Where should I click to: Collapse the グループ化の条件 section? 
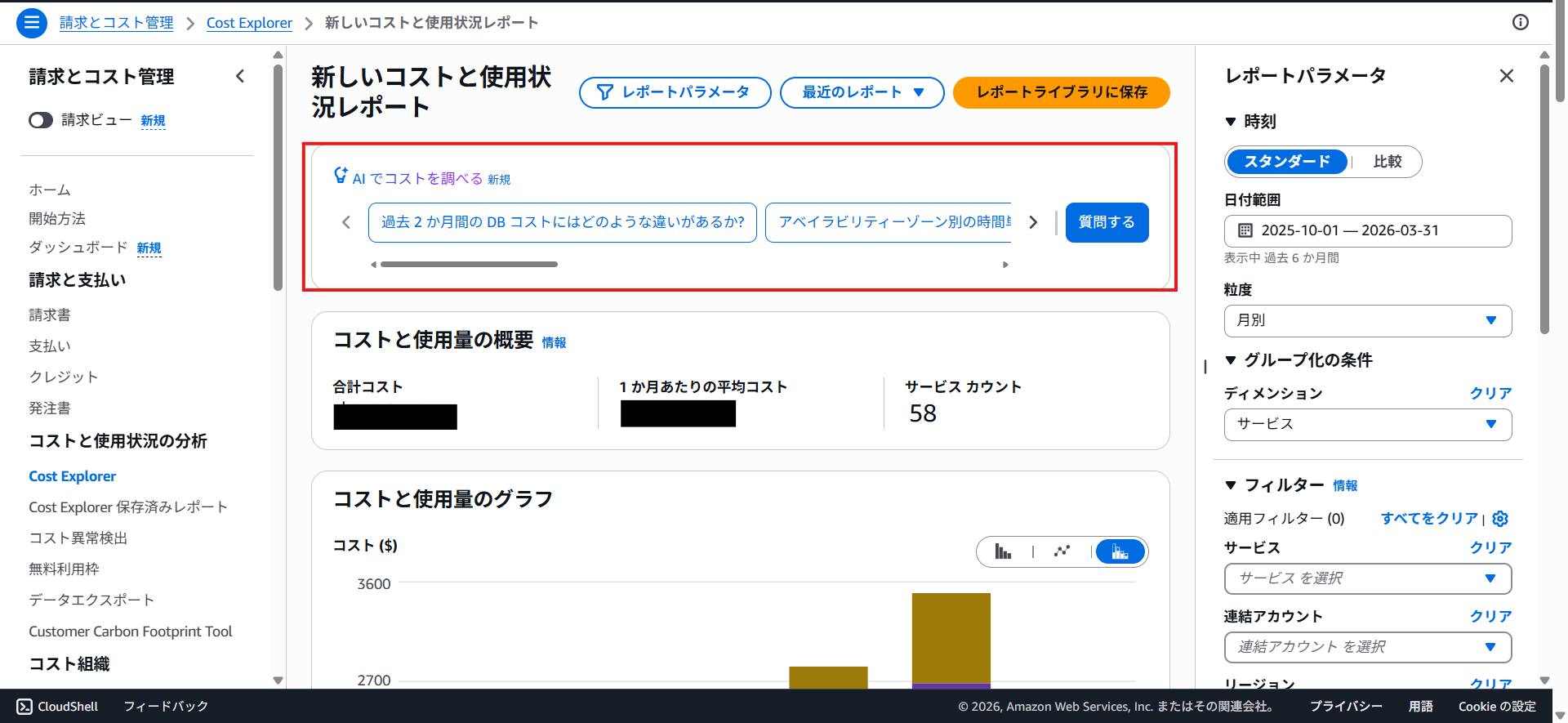[x=1231, y=360]
